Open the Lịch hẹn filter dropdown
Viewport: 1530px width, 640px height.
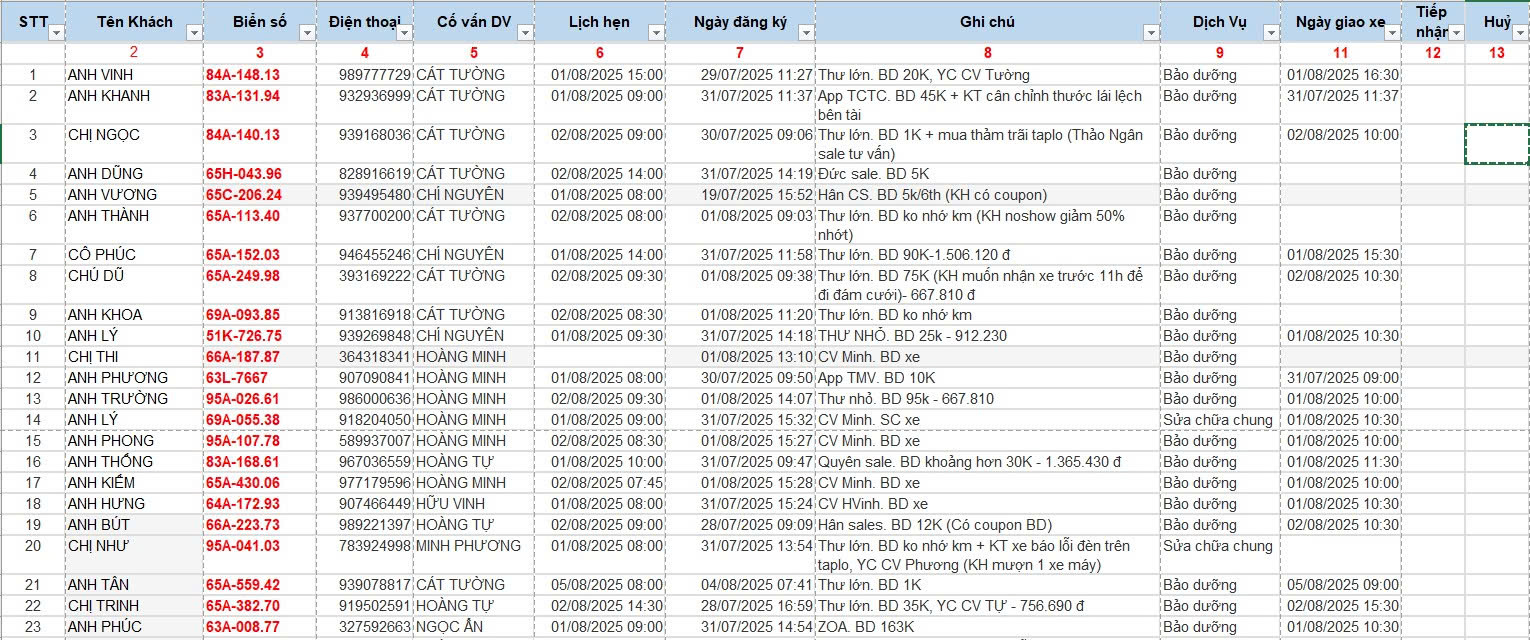(655, 33)
